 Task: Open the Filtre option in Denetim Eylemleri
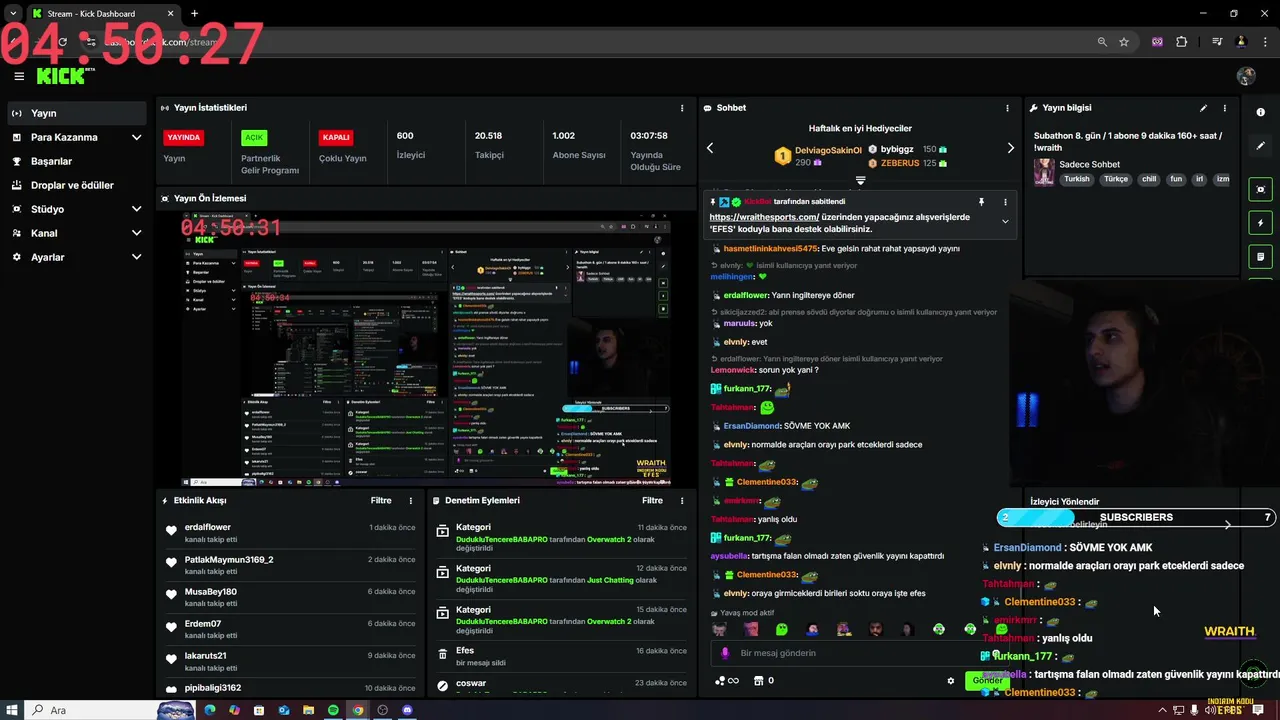(x=652, y=500)
